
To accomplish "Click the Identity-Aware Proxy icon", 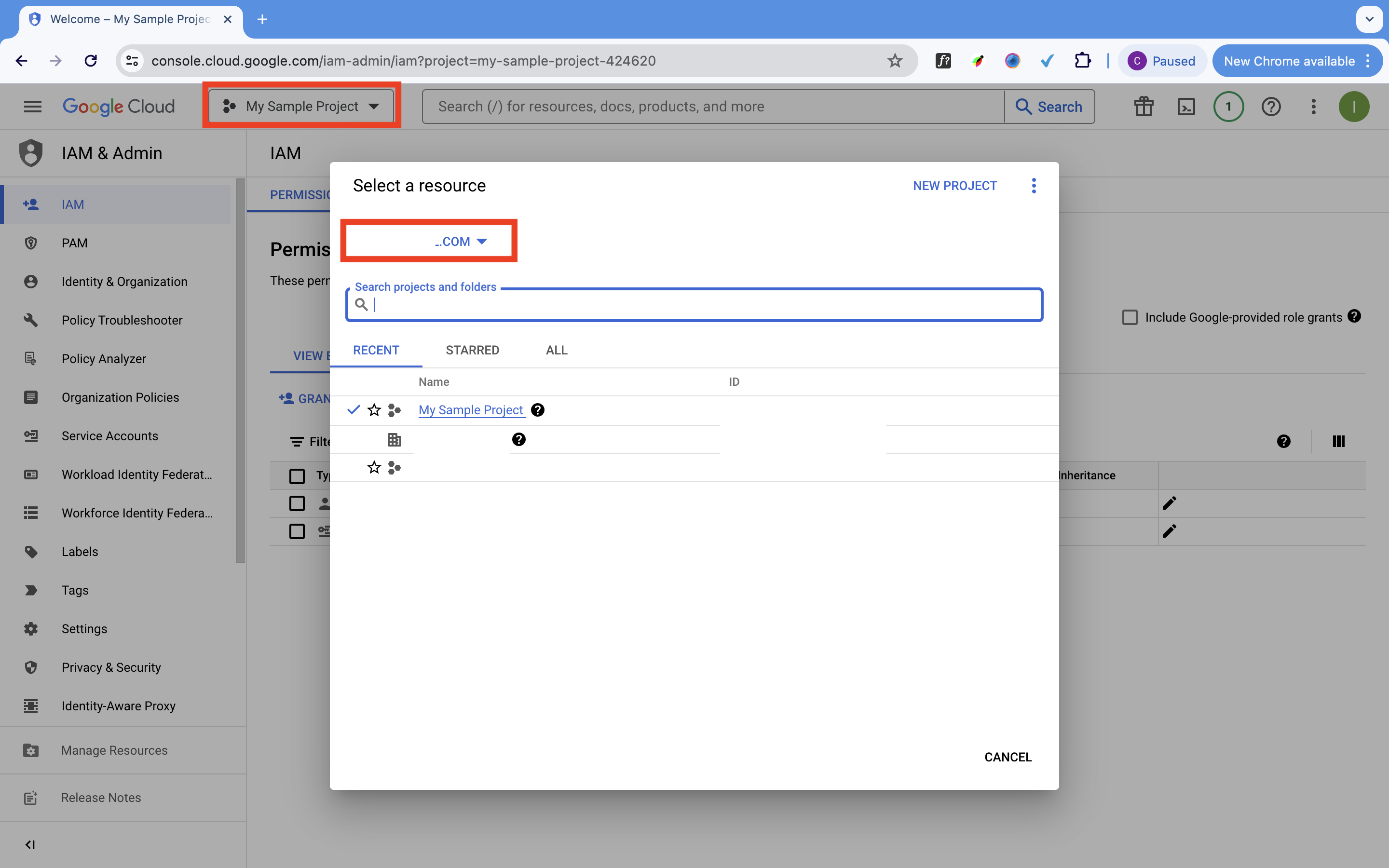I will point(31,705).
